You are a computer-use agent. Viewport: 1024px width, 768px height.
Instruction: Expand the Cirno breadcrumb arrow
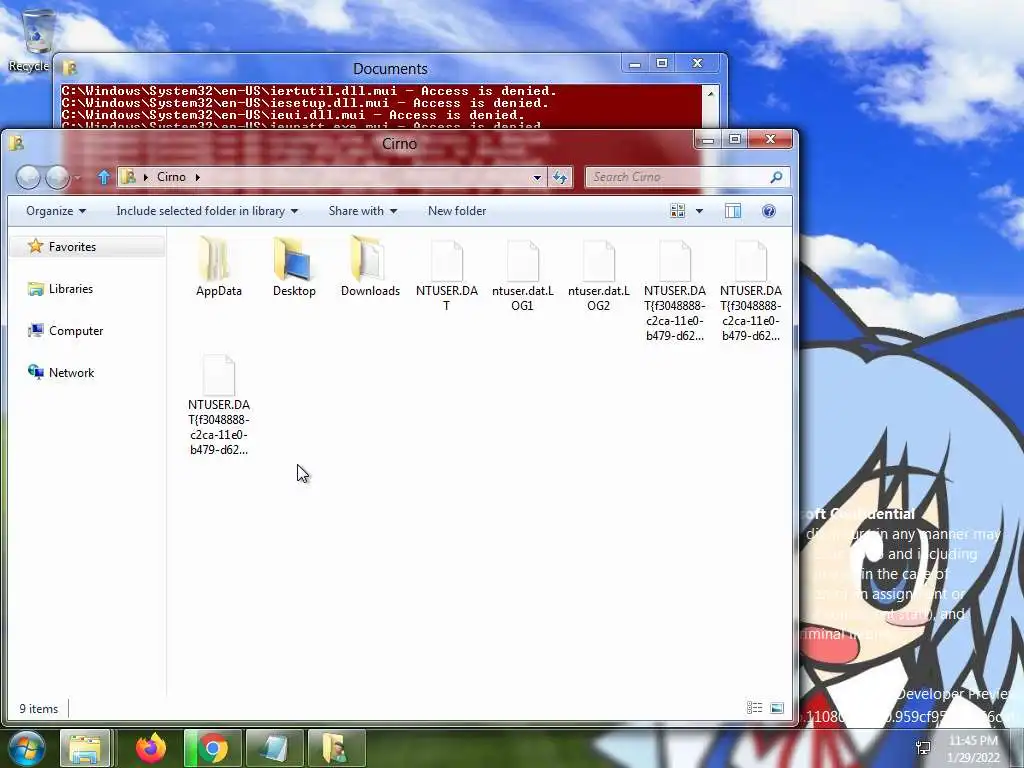point(197,177)
